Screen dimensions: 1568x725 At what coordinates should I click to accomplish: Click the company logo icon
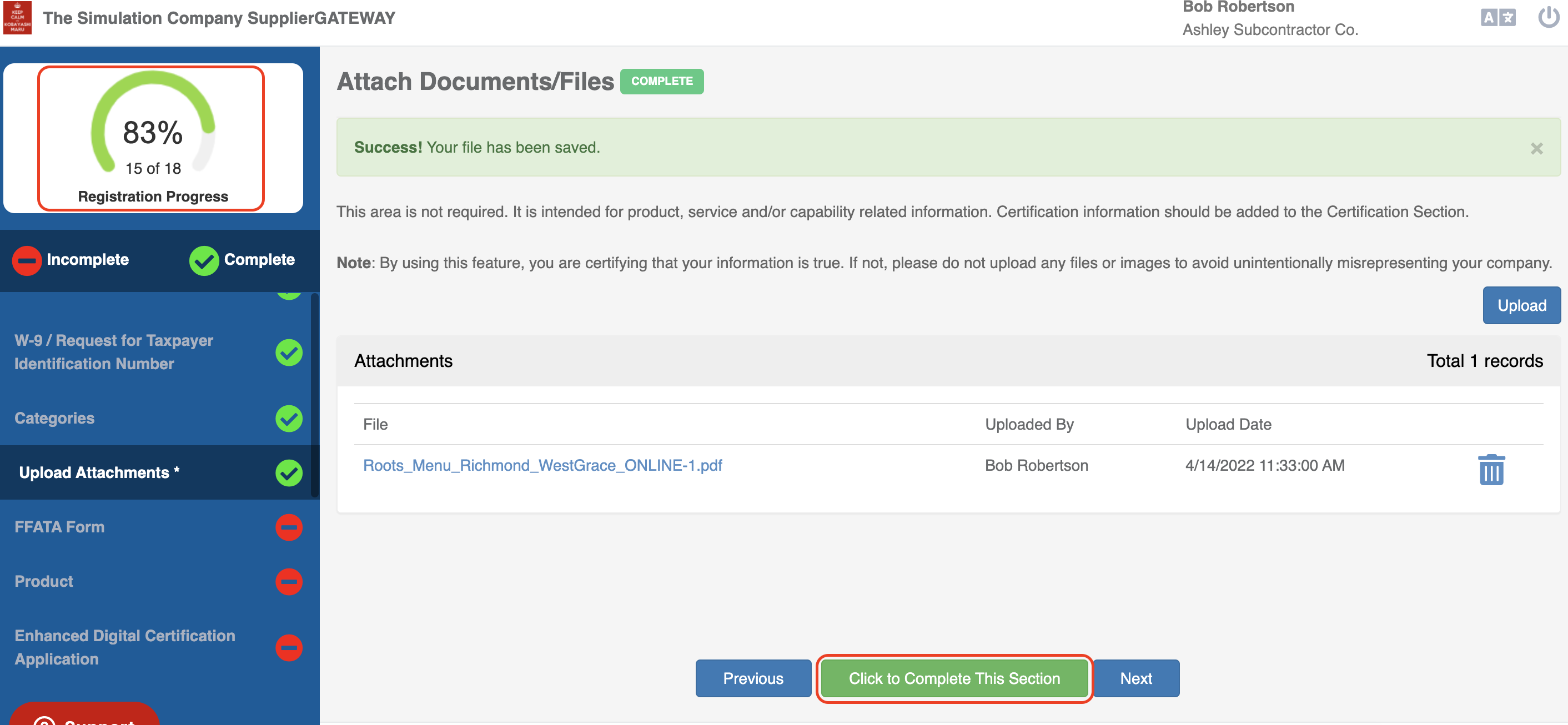click(x=18, y=18)
